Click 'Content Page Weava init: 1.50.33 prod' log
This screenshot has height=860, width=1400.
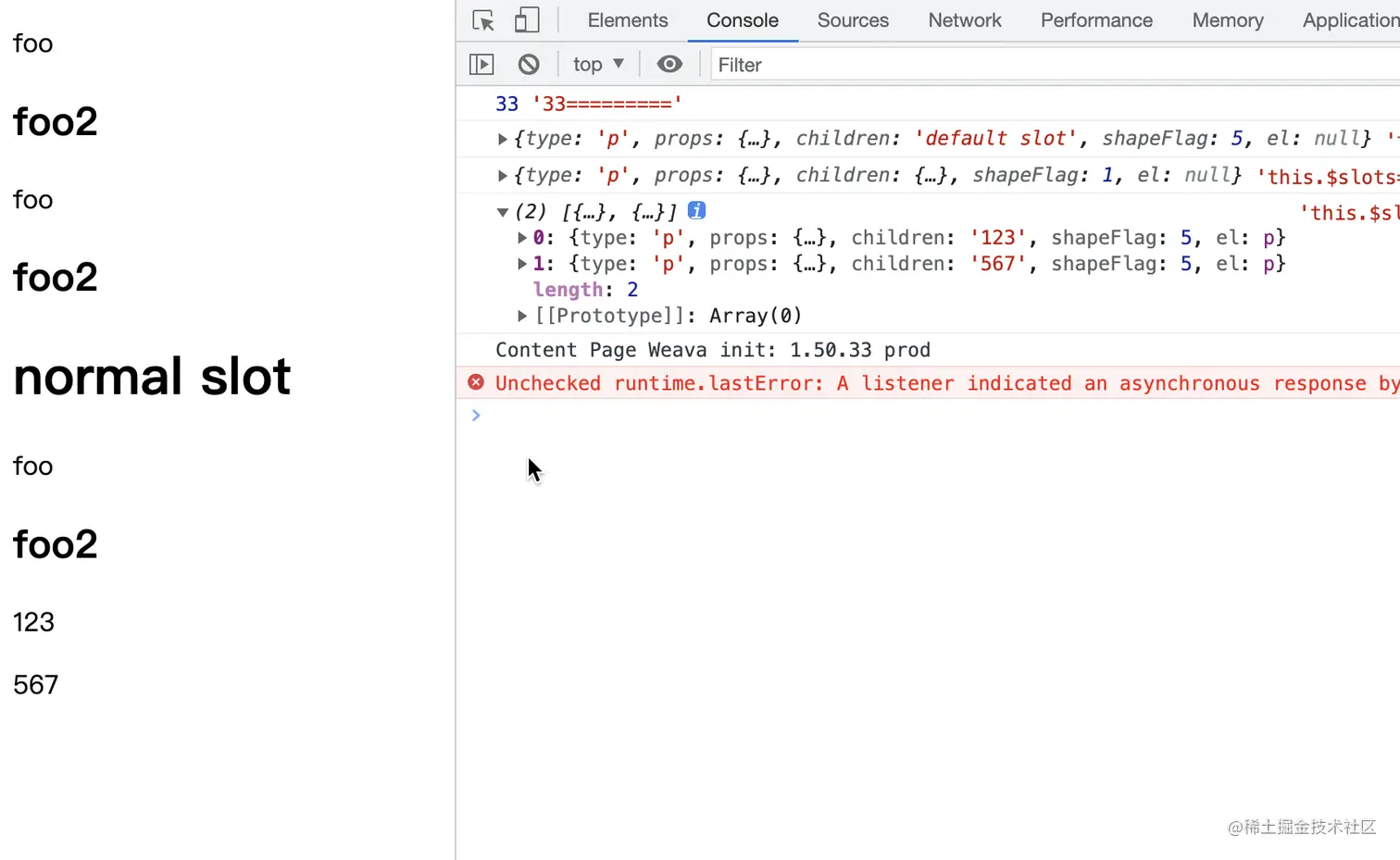[x=713, y=350]
